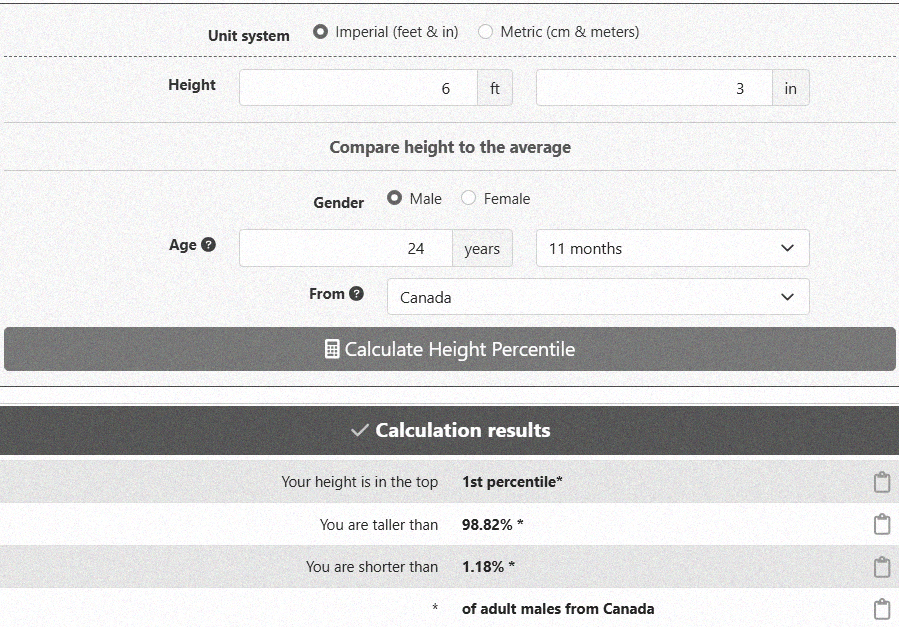Expand the country dropdown showing Canada
The height and width of the screenshot is (627, 899).
597,297
